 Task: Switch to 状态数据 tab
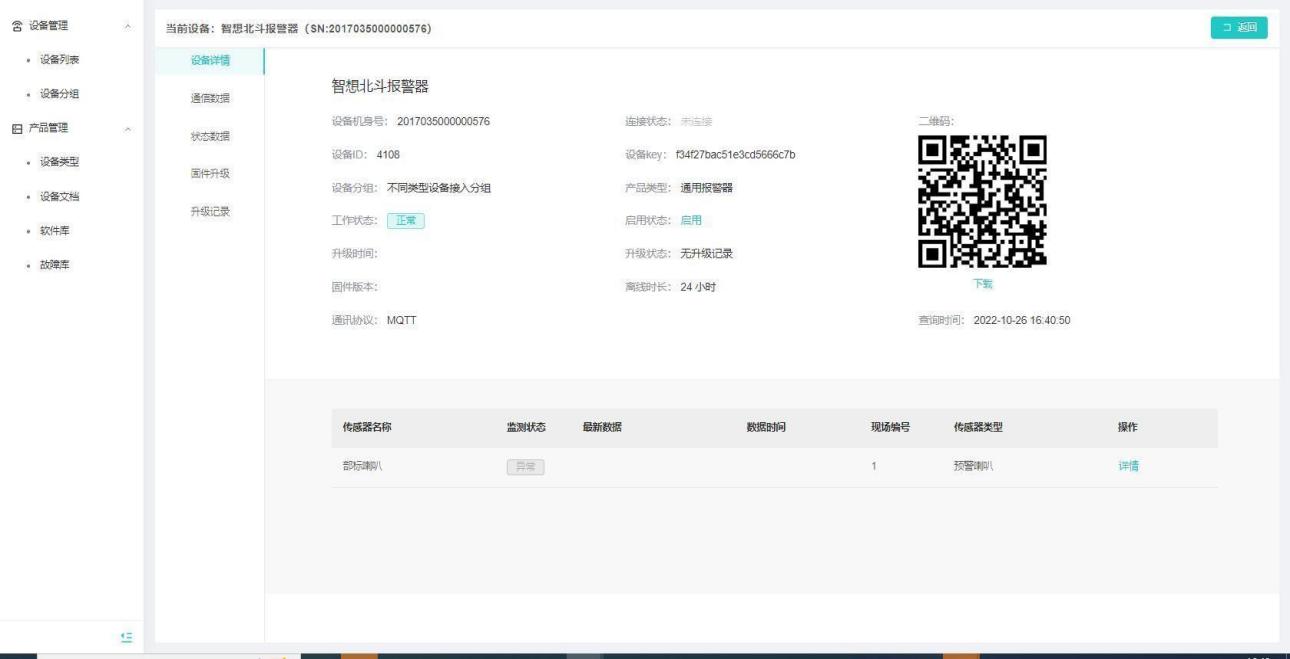[210, 136]
